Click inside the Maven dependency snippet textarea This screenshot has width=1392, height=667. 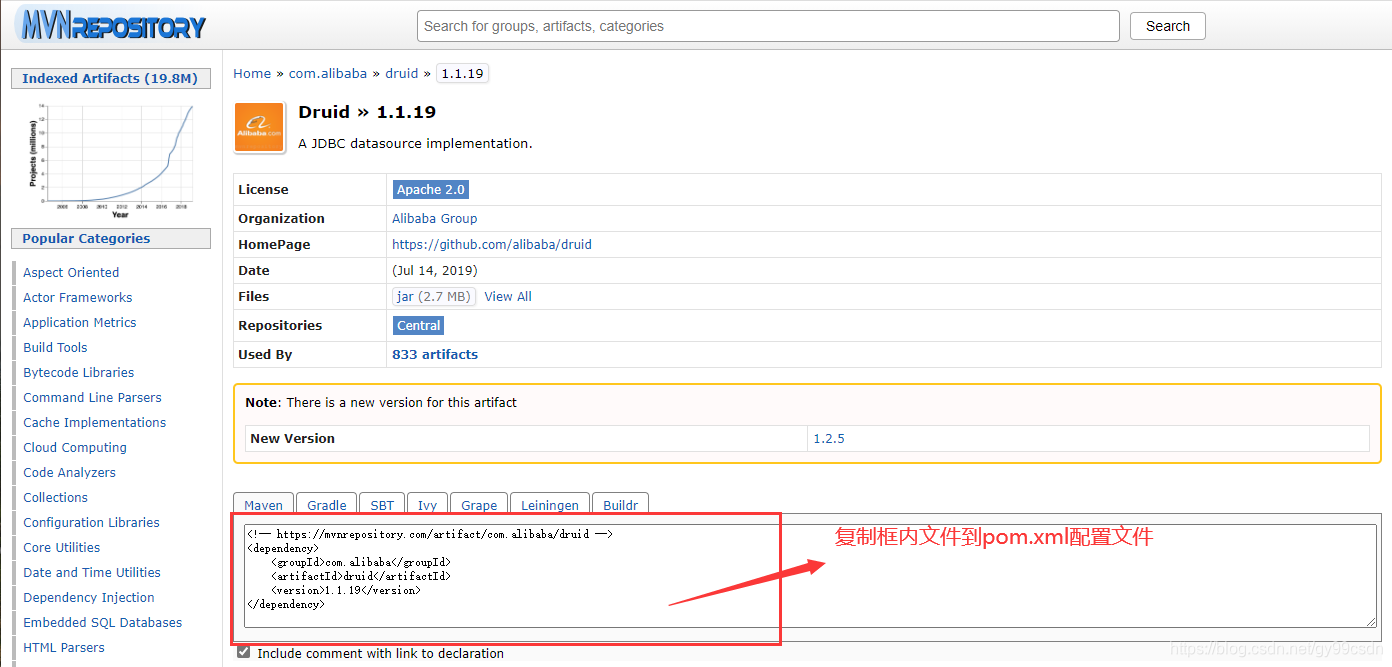click(x=810, y=575)
